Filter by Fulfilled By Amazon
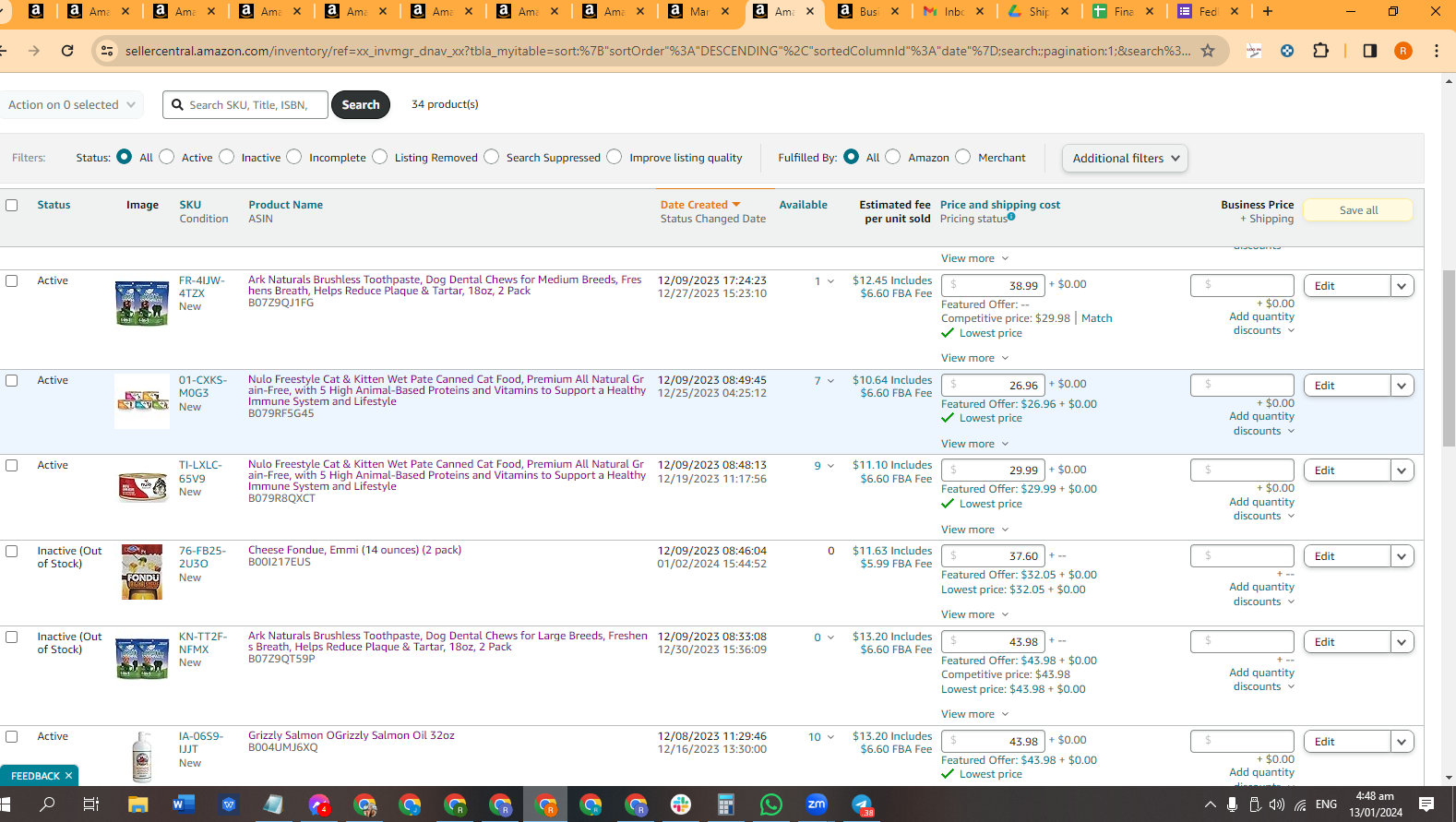This screenshot has height=822, width=1456. [x=893, y=157]
